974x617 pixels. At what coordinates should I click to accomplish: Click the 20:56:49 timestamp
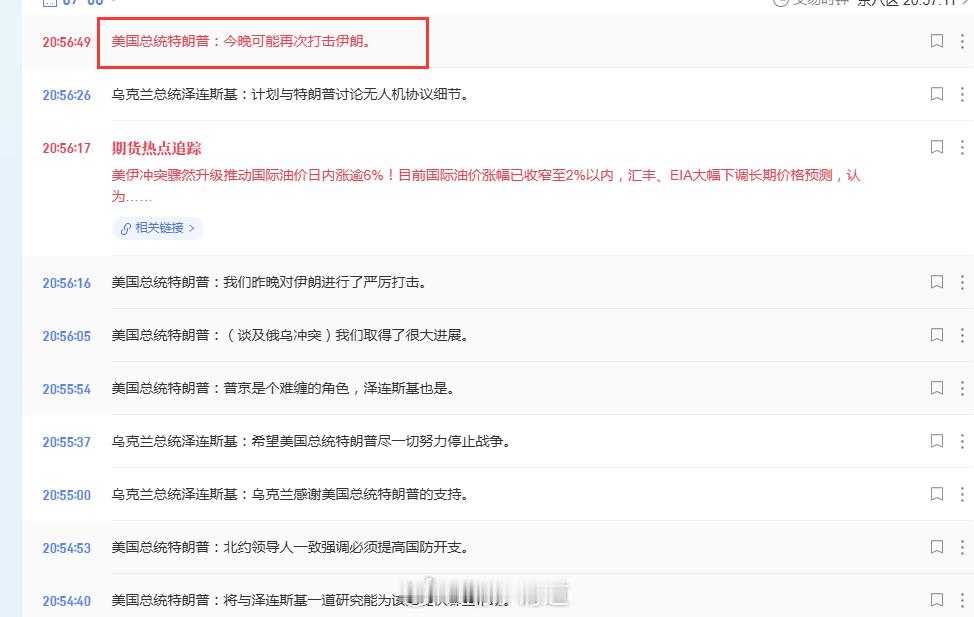click(66, 42)
